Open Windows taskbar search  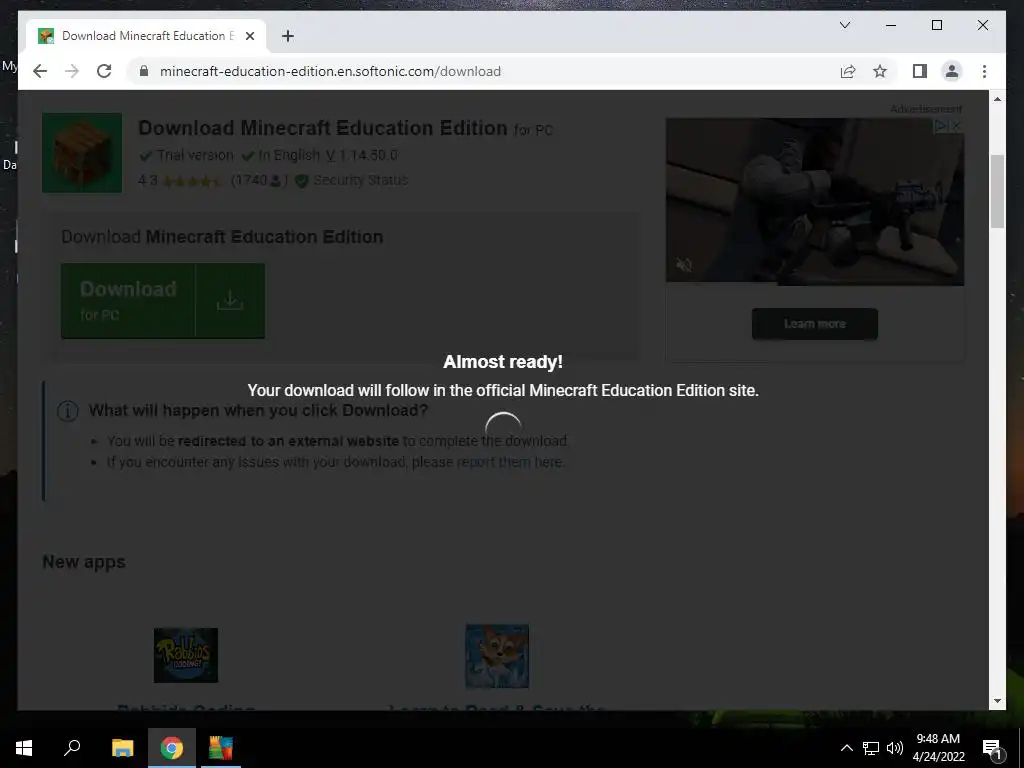tap(72, 748)
